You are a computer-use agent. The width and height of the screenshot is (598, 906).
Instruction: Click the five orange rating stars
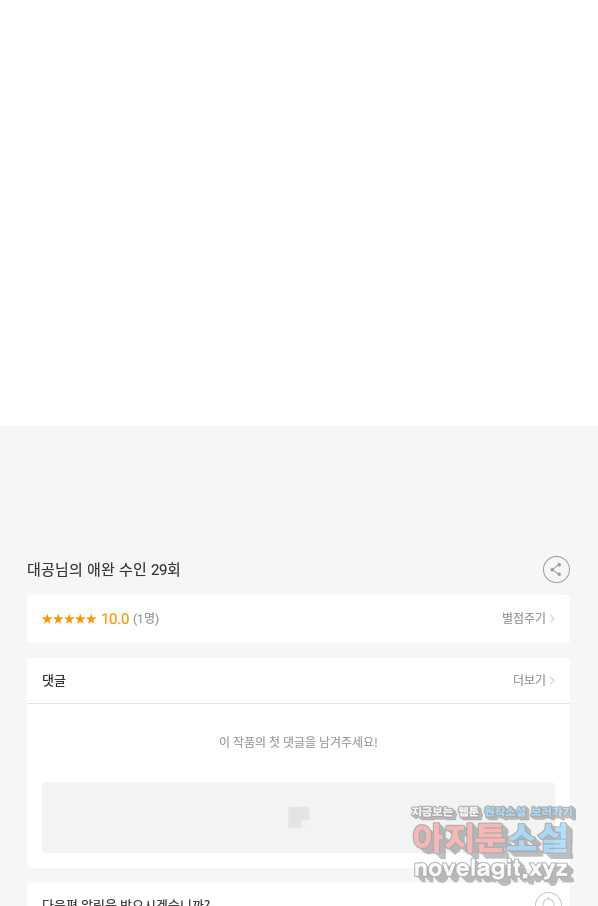[x=69, y=619]
